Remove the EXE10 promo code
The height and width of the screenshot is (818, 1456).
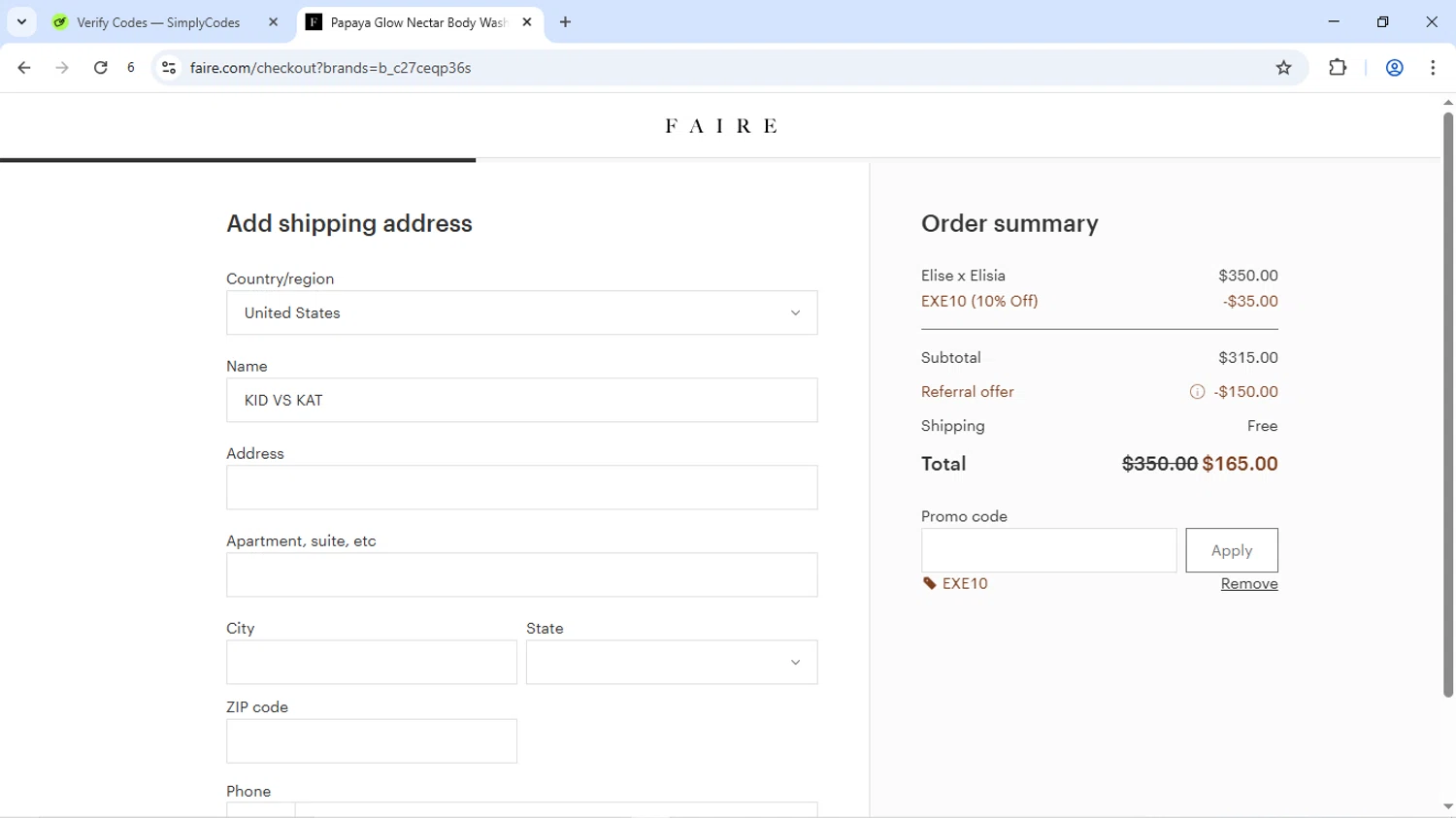(x=1248, y=583)
